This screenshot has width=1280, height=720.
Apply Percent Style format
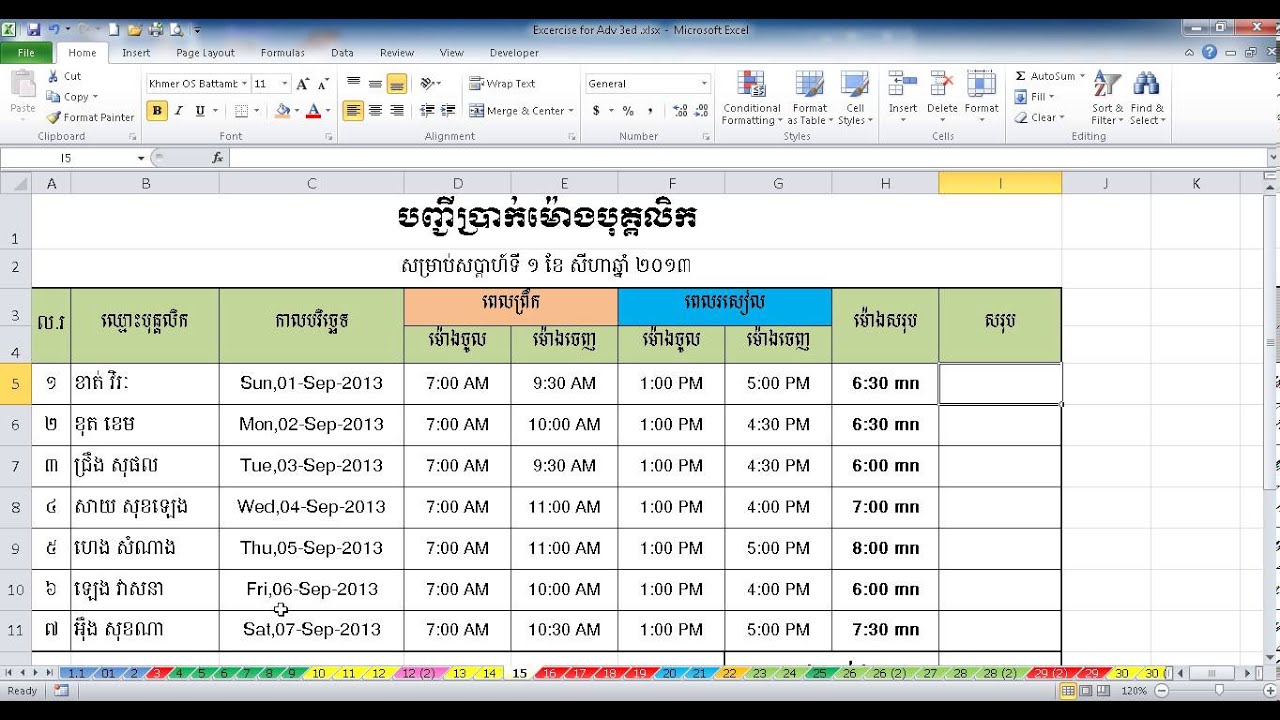coord(628,111)
